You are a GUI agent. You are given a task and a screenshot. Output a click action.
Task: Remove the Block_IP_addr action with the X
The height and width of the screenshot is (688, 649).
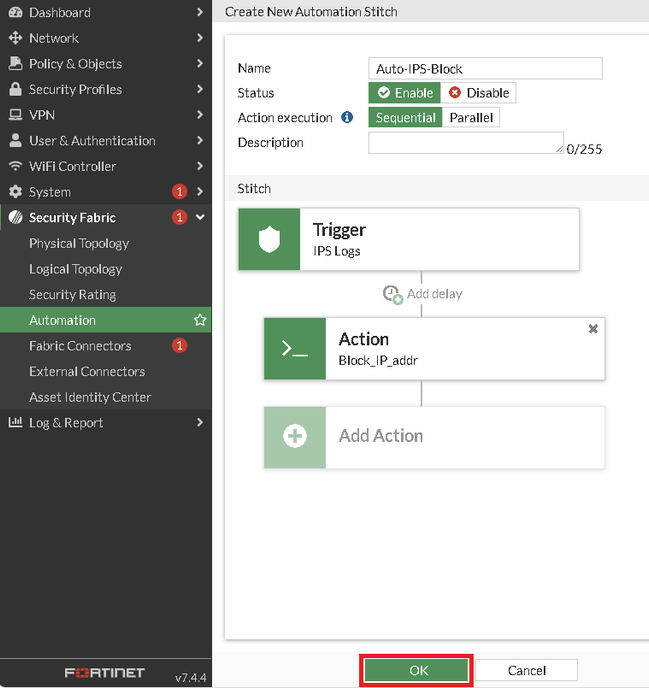tap(593, 329)
